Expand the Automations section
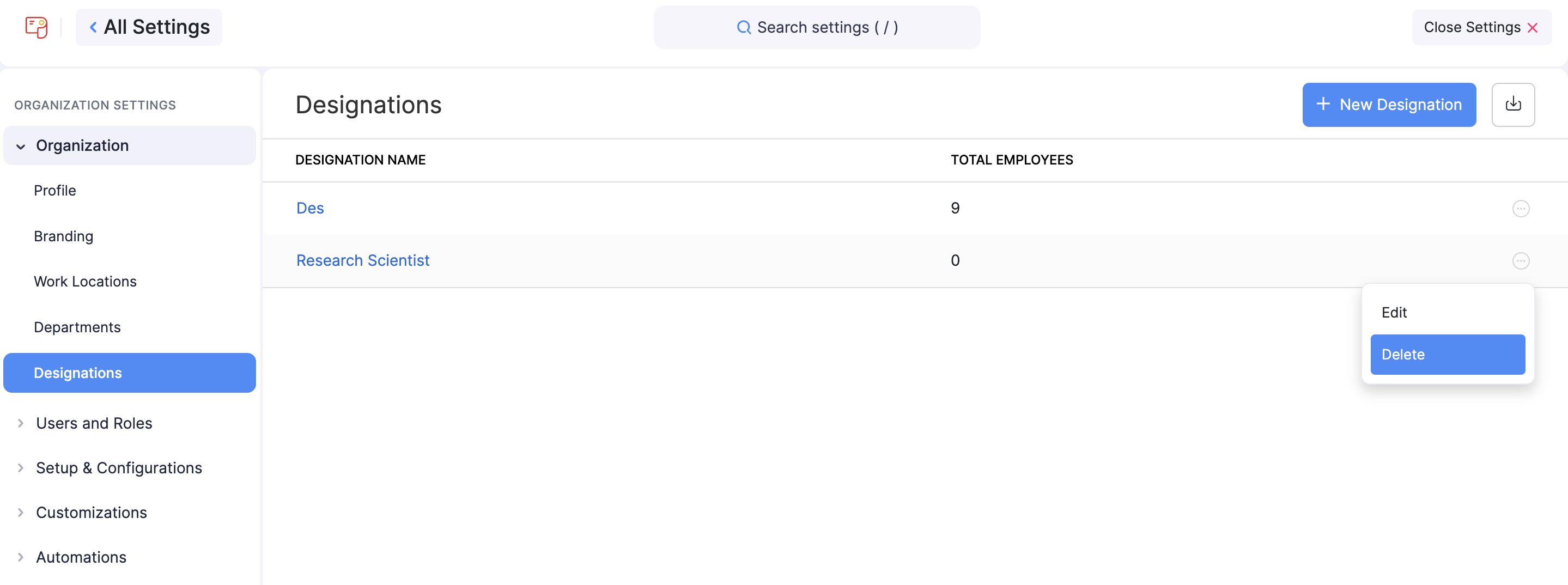1568x585 pixels. (21, 557)
